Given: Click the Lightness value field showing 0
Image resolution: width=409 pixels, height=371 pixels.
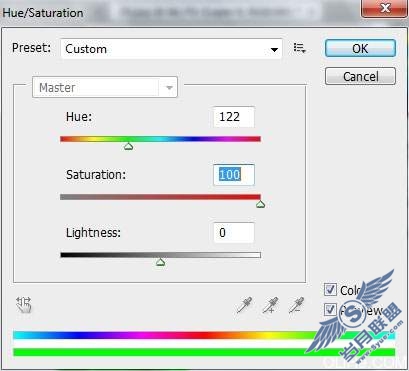Looking at the screenshot, I should [234, 233].
